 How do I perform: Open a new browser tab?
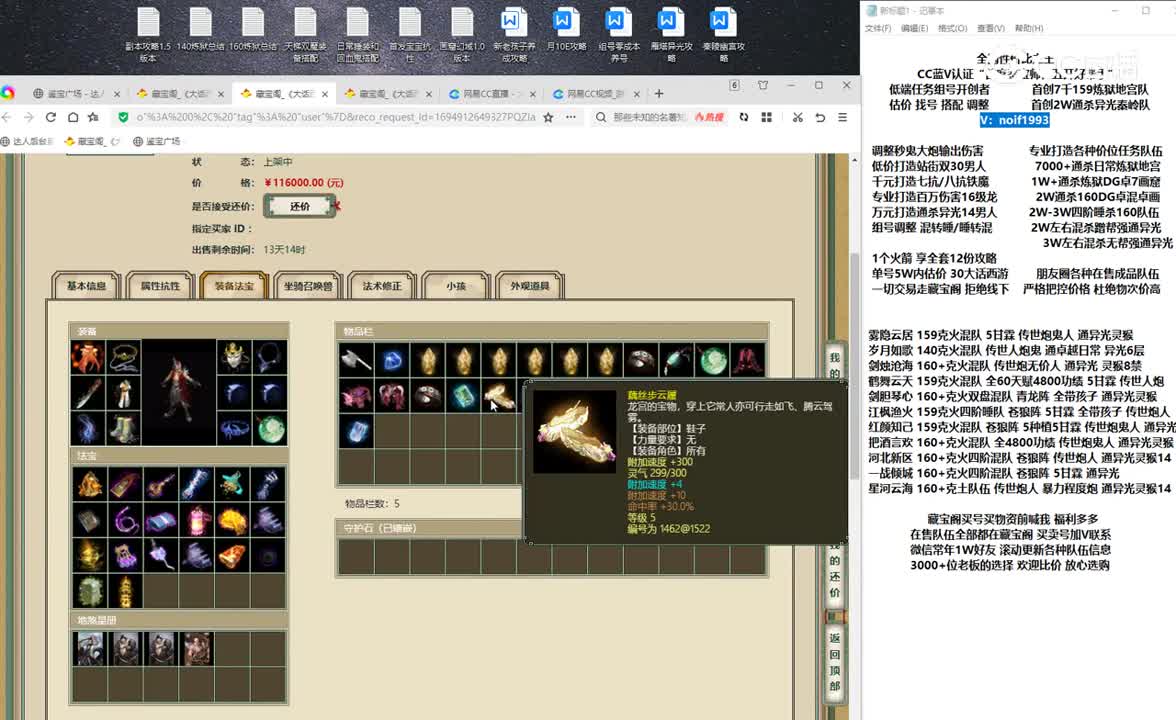coord(659,94)
